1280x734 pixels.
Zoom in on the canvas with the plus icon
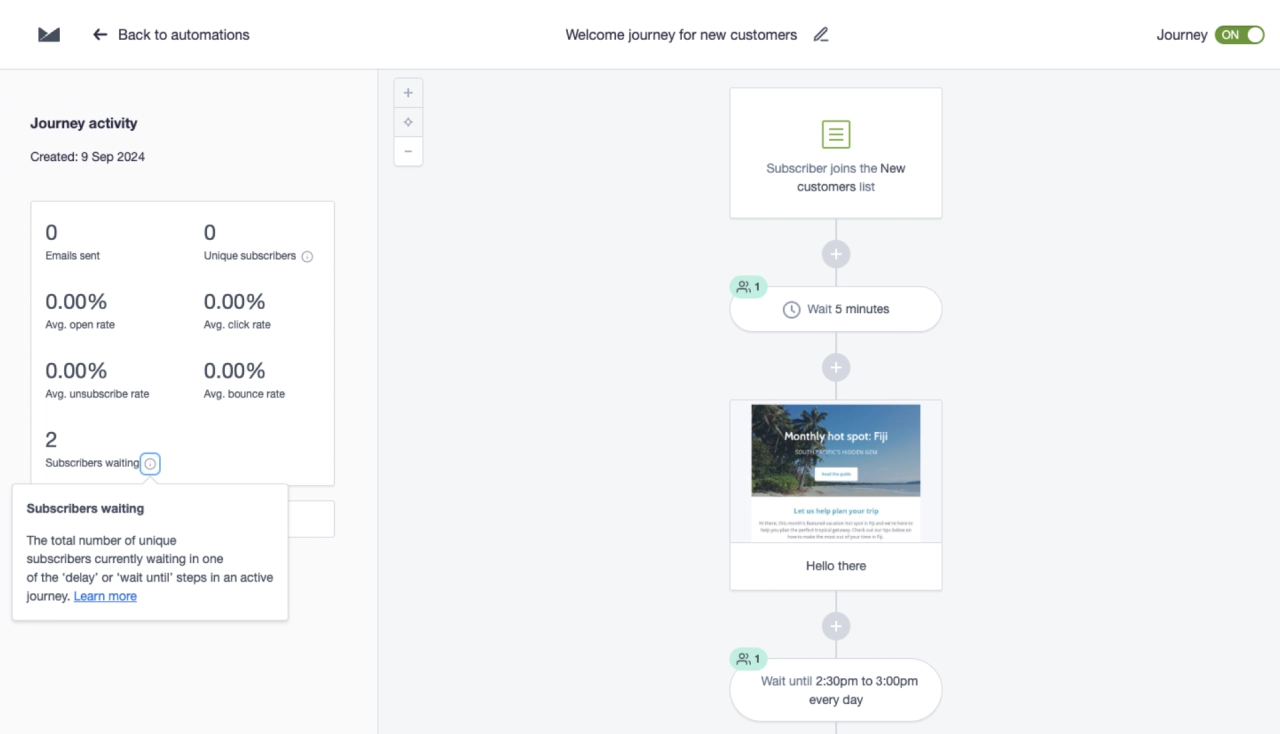pos(408,92)
